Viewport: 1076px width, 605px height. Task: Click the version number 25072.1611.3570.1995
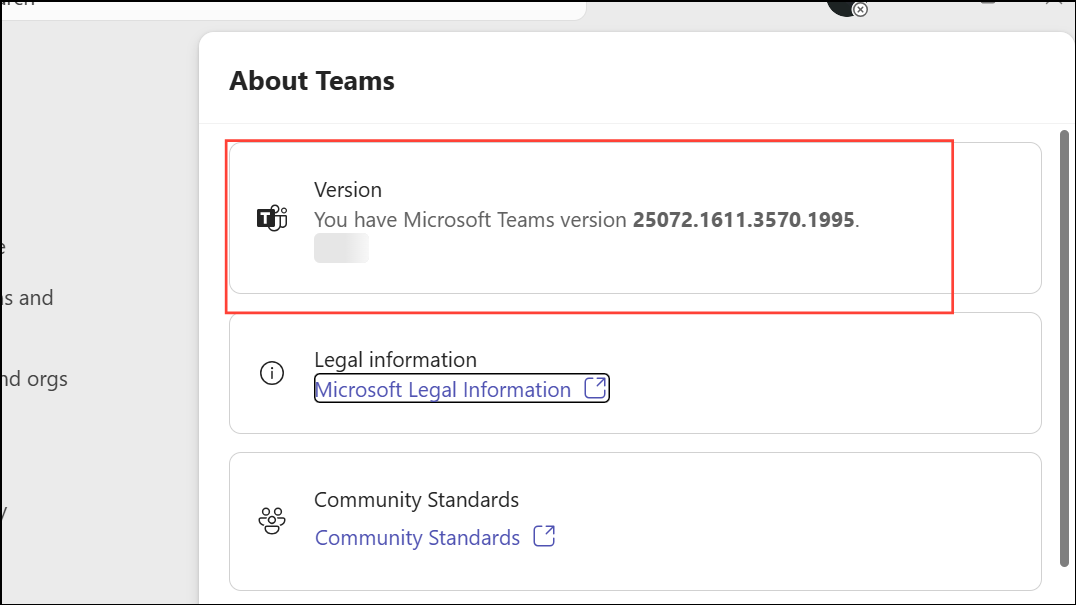[x=743, y=220]
